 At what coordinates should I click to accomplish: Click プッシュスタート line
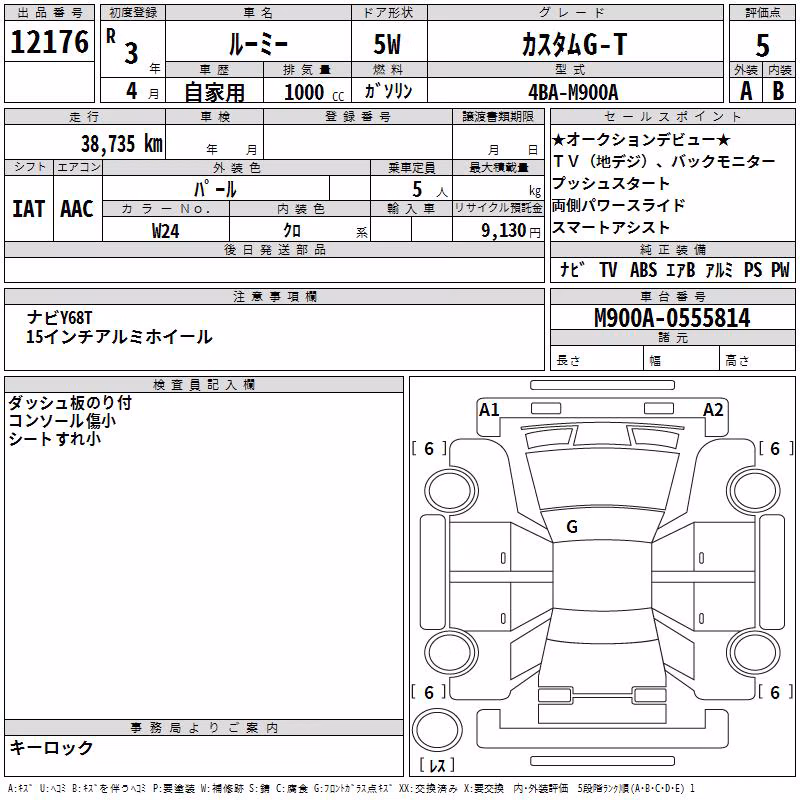tap(611, 183)
